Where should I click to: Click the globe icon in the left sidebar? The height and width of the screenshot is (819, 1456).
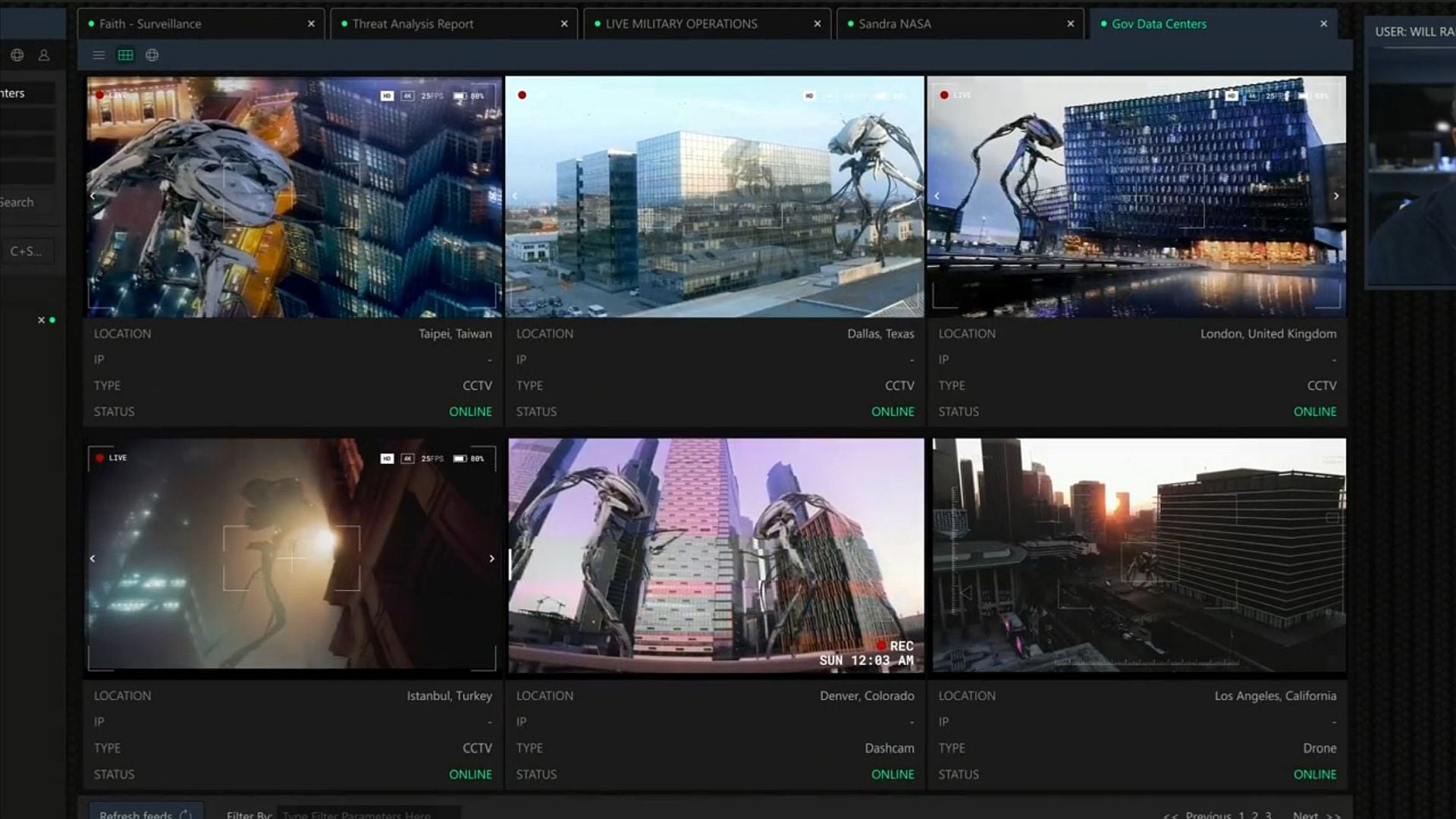[17, 55]
